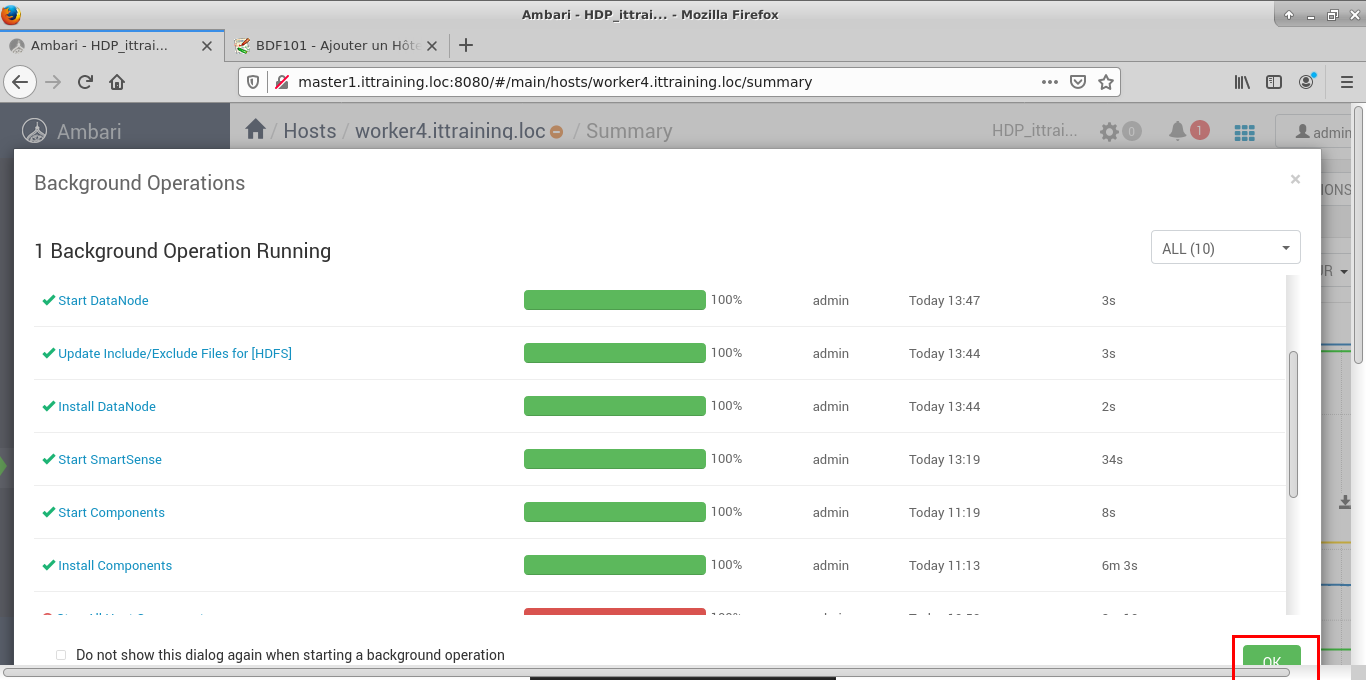Viewport: 1366px width, 680px height.
Task: Open the page actions ellipsis menu
Action: click(1049, 82)
